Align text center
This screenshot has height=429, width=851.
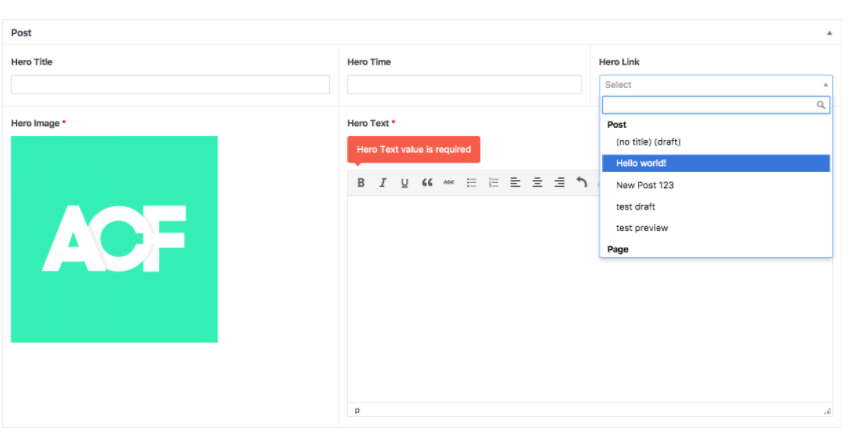point(537,182)
